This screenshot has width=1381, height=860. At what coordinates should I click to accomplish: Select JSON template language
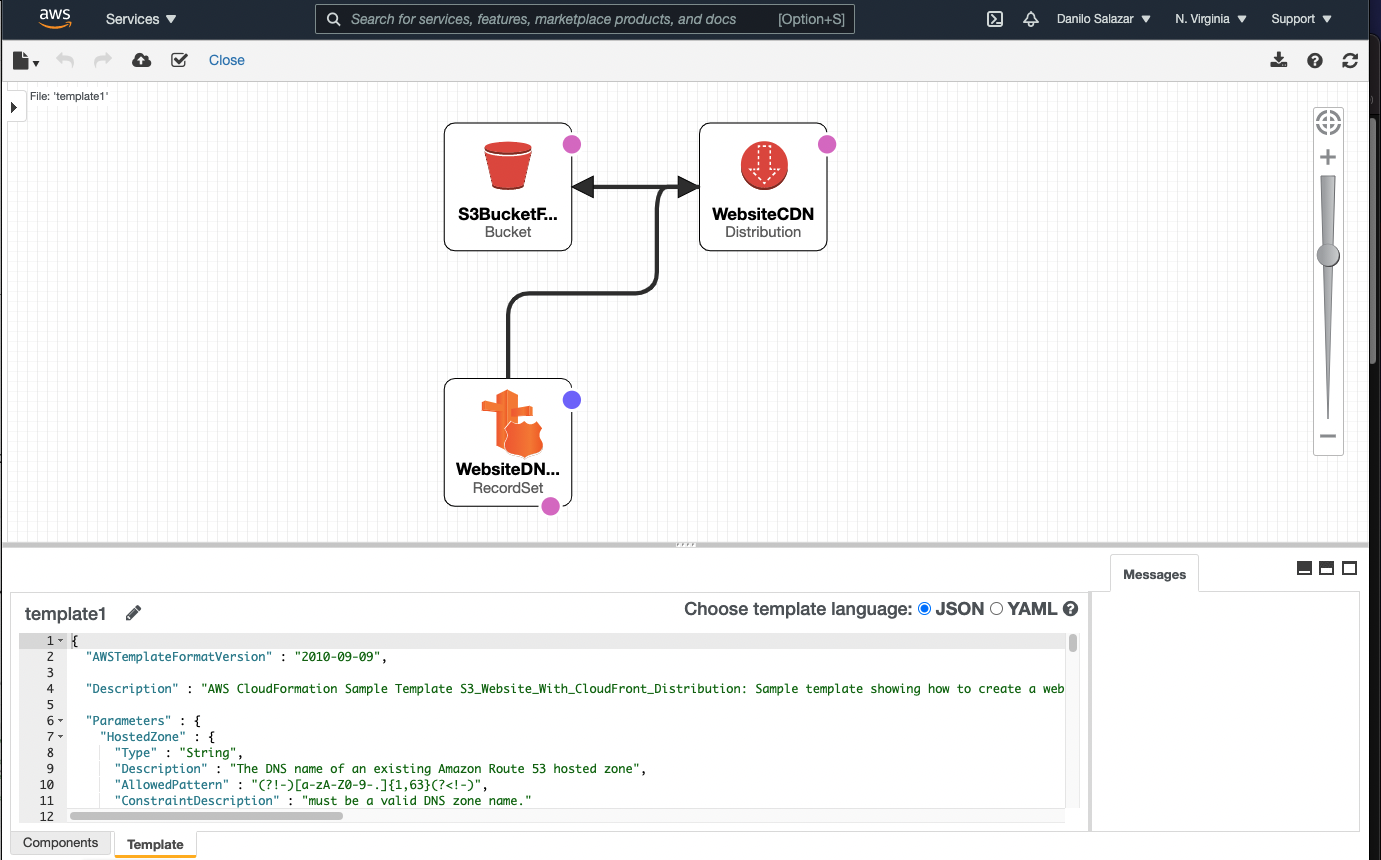tap(924, 609)
